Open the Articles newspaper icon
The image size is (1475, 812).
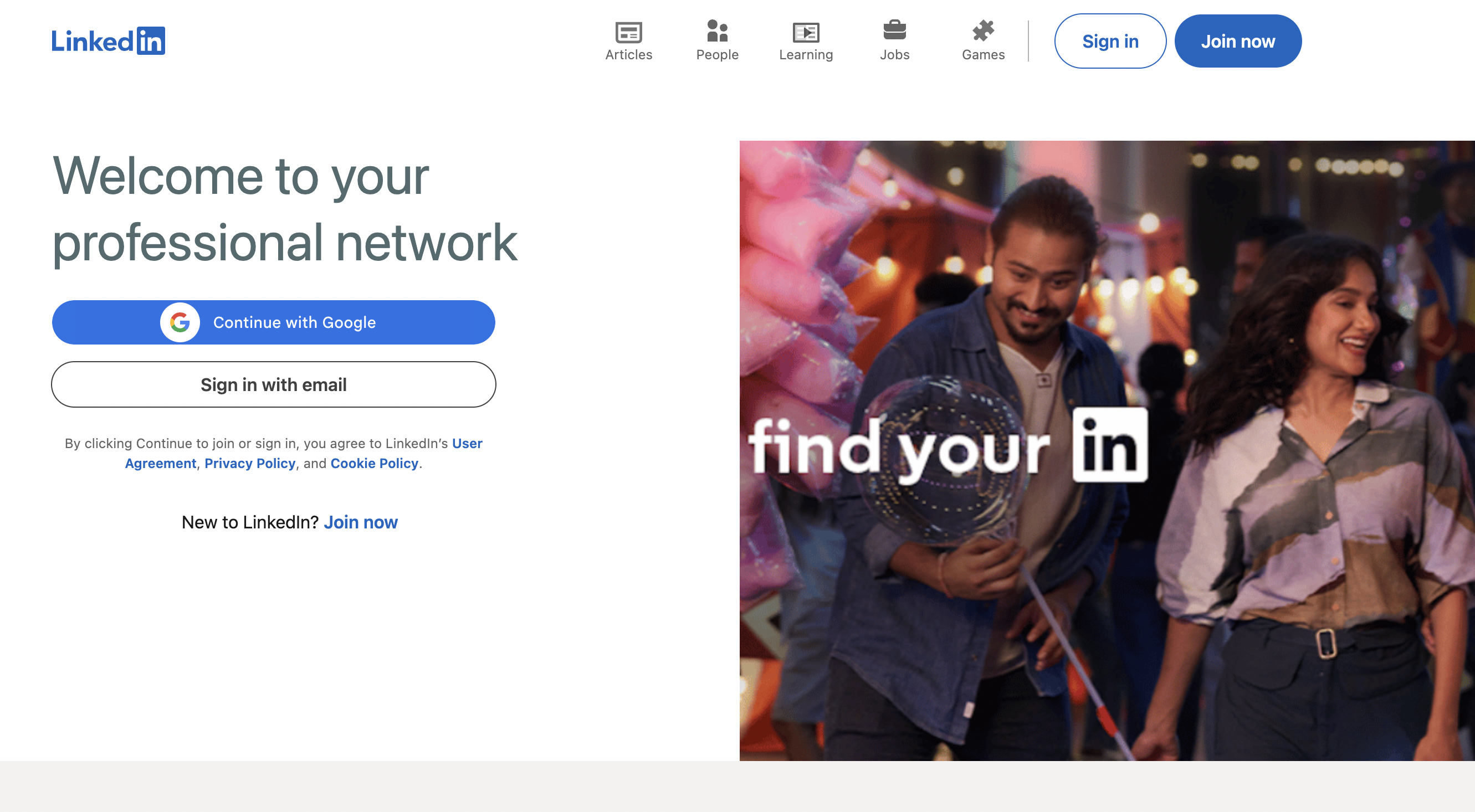[x=628, y=32]
